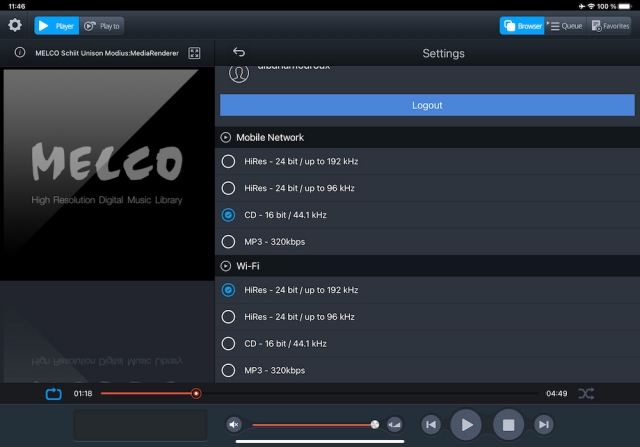The image size is (640, 447).
Task: Click the volume slider knob
Action: pos(375,425)
